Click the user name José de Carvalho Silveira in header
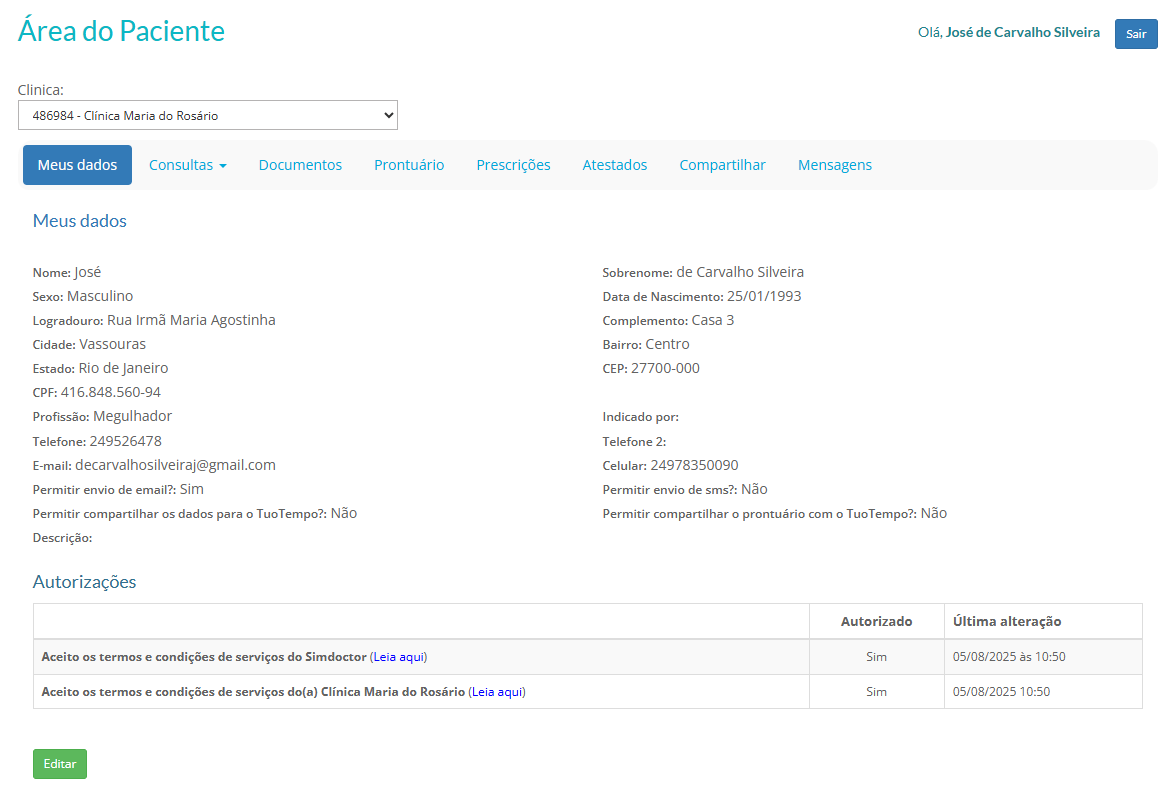 click(x=1022, y=32)
